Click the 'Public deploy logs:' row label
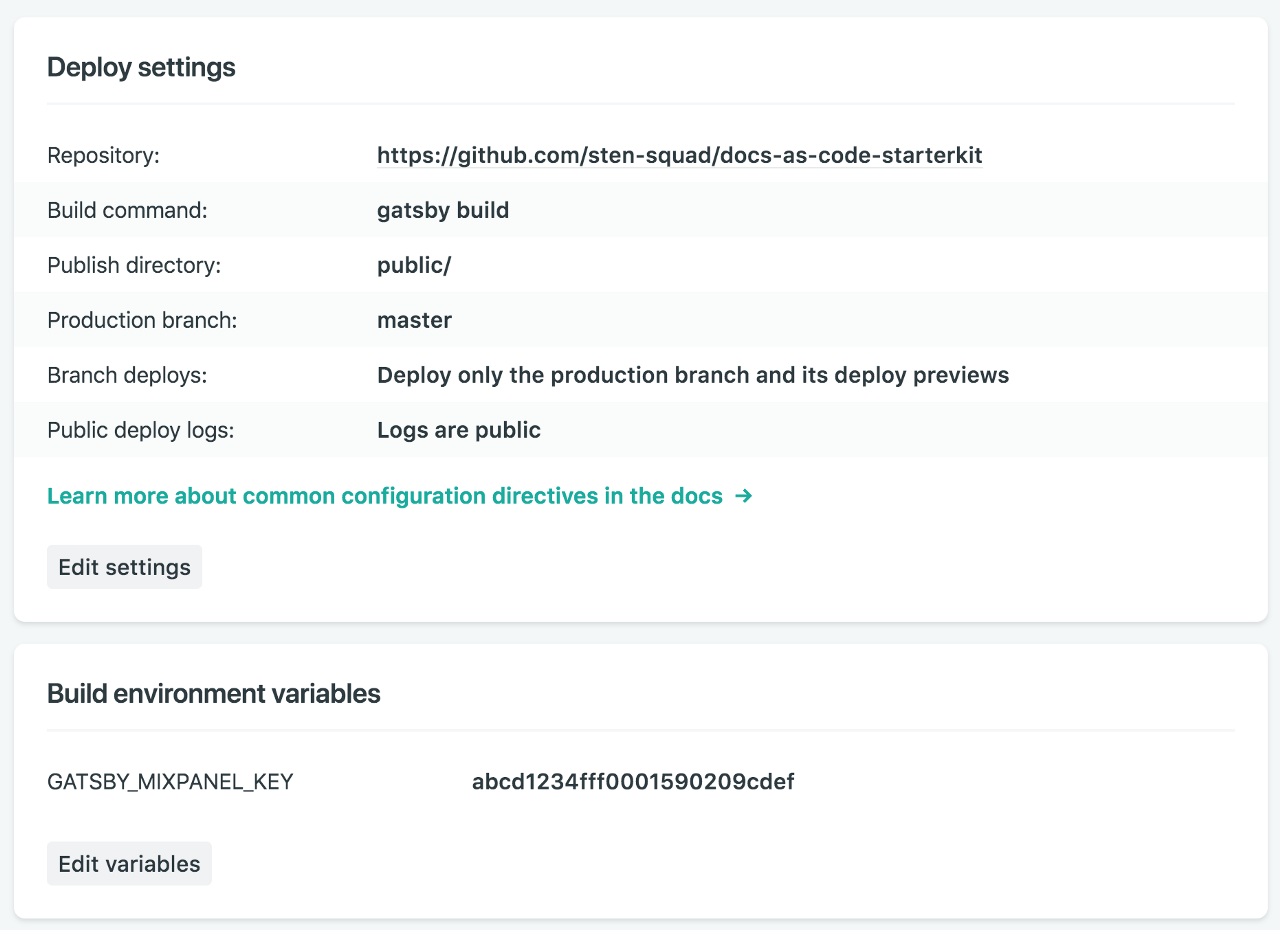The width and height of the screenshot is (1280, 930). (140, 431)
